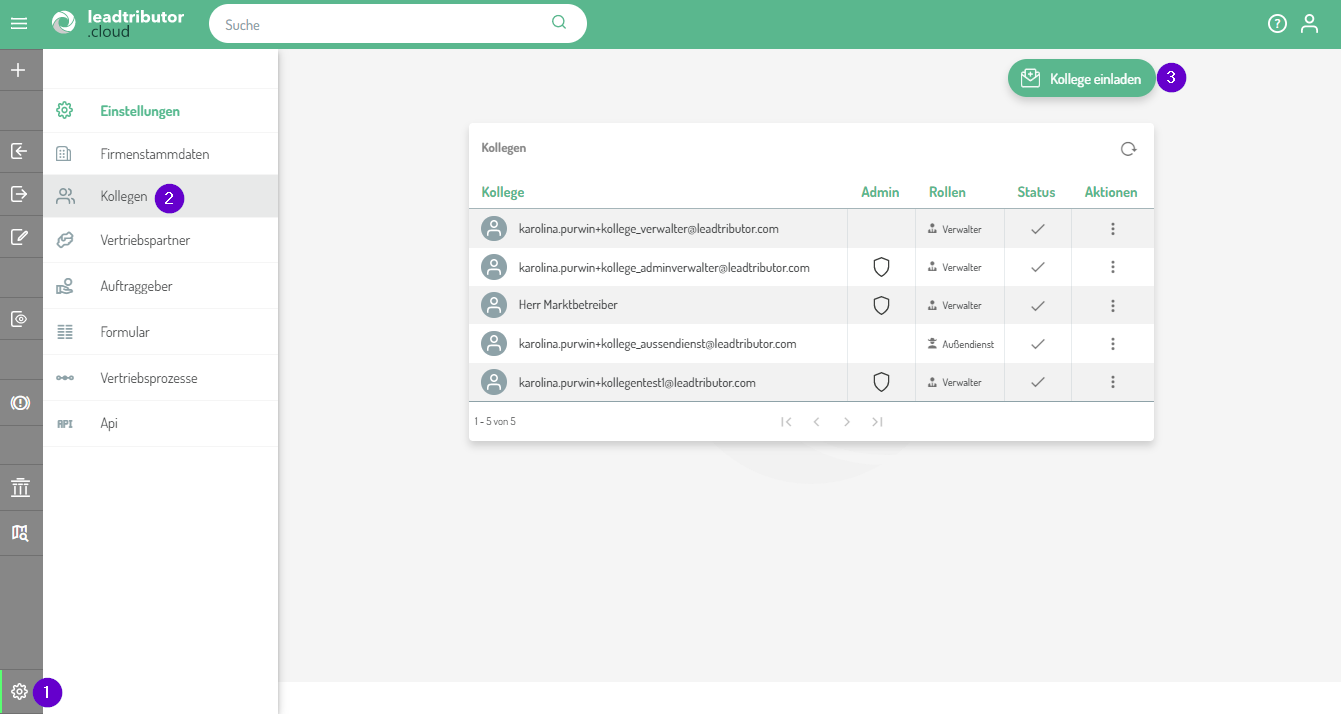Viewport: 1341px width, 714px height.
Task: Click status checkmark for kollege_aussendienst row
Action: [1038, 344]
